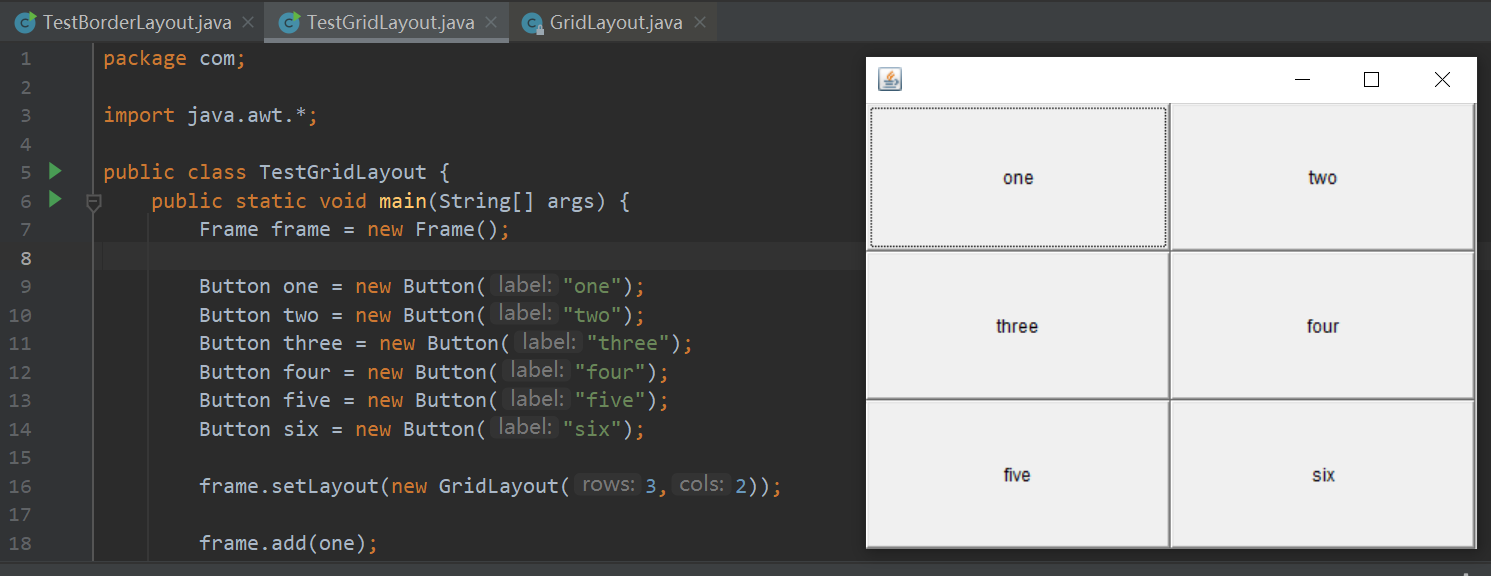Click the "two" button in the frame
1491x576 pixels.
(1322, 177)
